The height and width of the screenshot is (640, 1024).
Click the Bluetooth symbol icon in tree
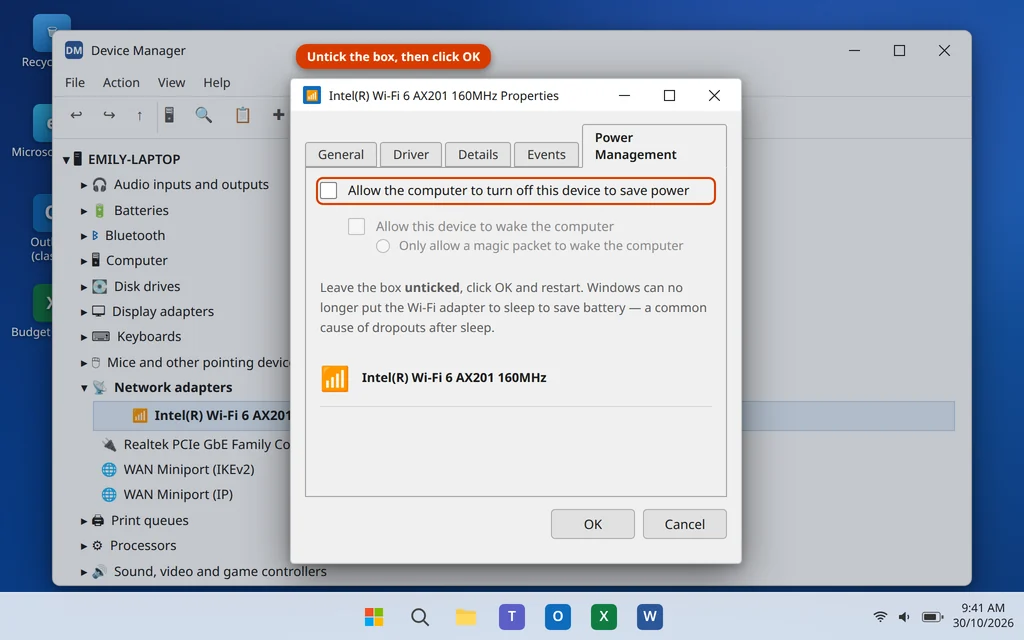(95, 235)
